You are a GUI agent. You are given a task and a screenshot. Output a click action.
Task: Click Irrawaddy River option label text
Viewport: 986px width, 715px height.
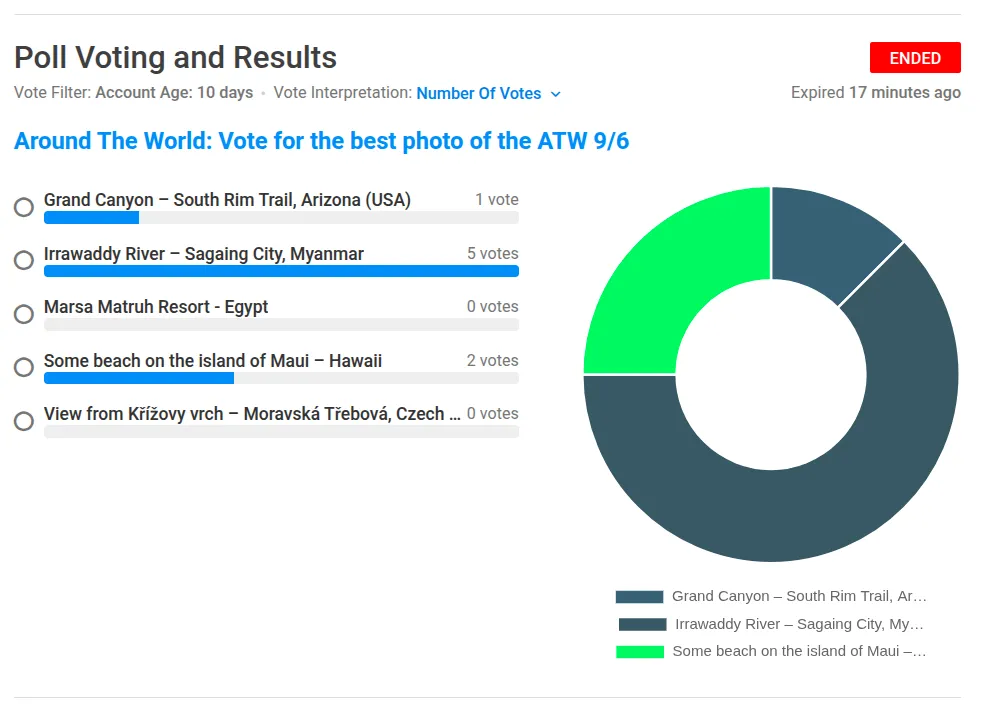[x=204, y=254]
